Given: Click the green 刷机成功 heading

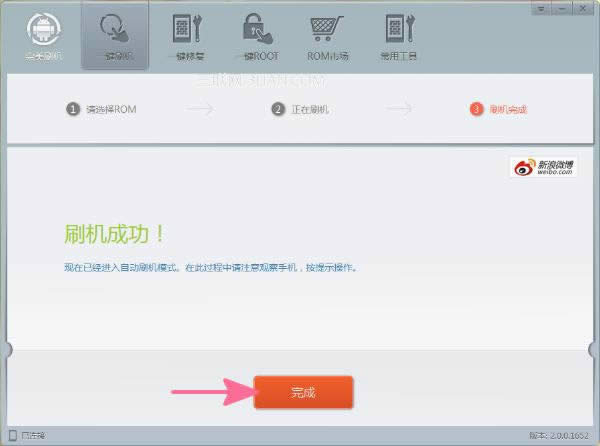Looking at the screenshot, I should (x=112, y=235).
